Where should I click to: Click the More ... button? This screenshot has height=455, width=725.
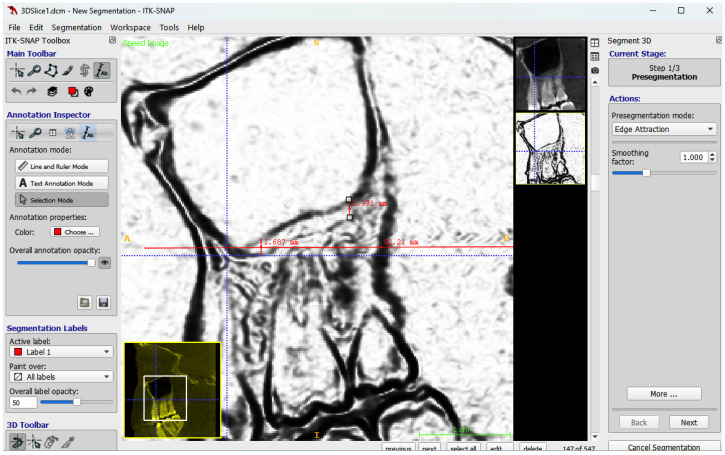pyautogui.click(x=664, y=394)
